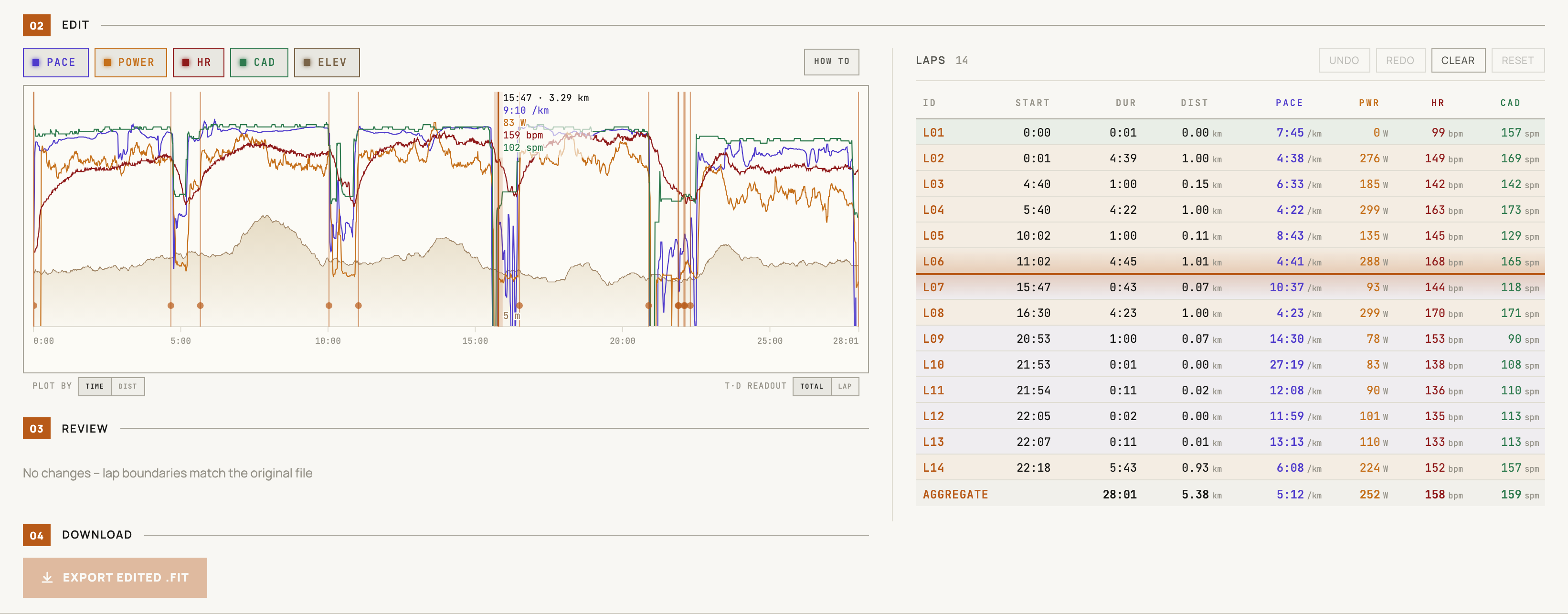Select lap row L10
The image size is (1568, 614).
coord(1229,364)
